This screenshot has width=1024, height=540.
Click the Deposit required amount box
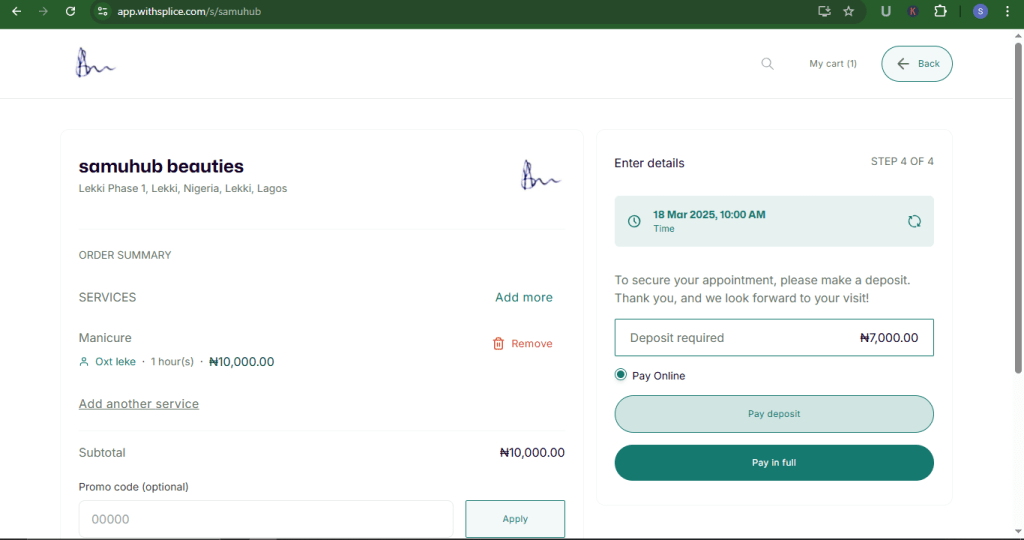coord(774,338)
